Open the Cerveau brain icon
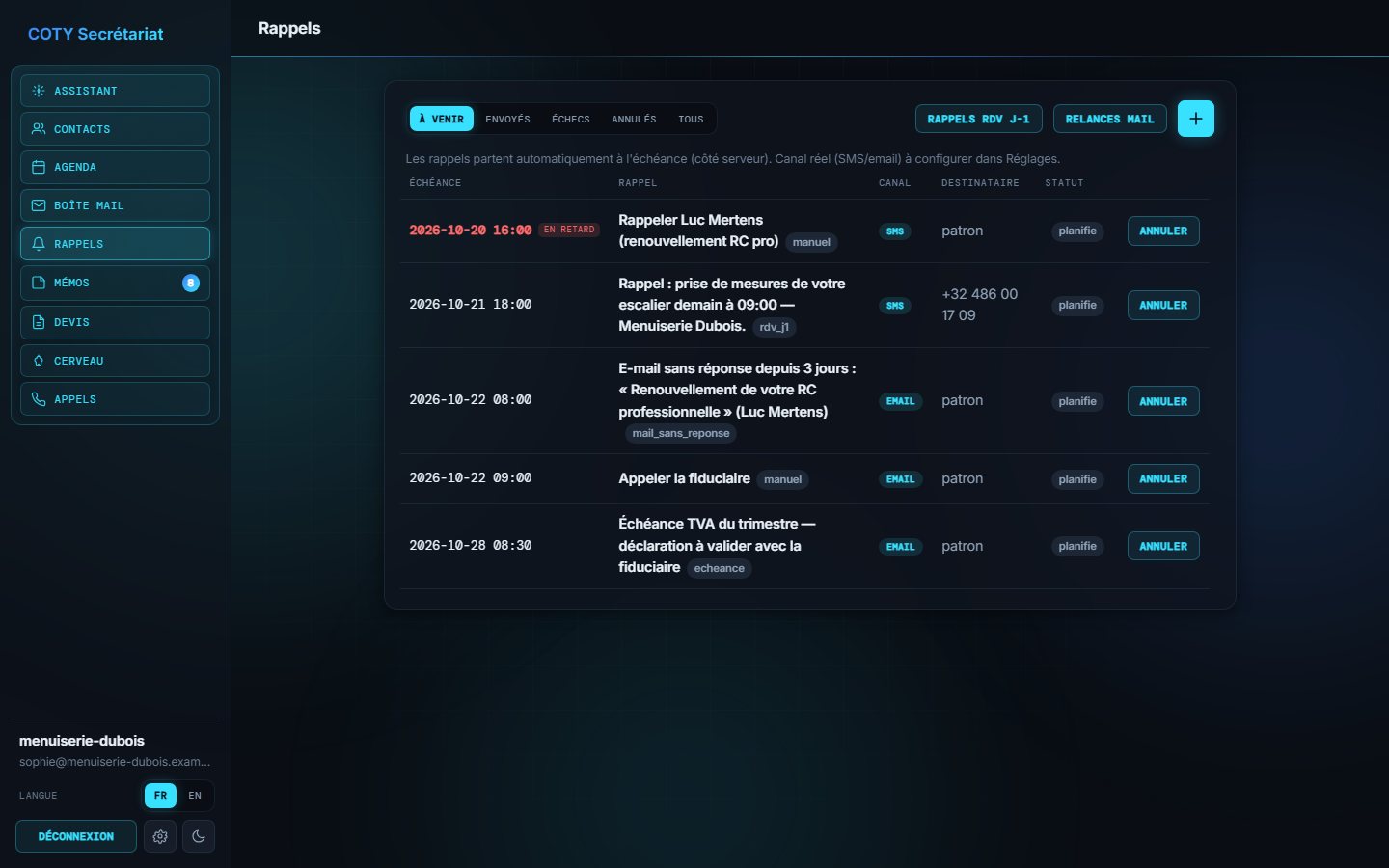1389x868 pixels. click(39, 361)
